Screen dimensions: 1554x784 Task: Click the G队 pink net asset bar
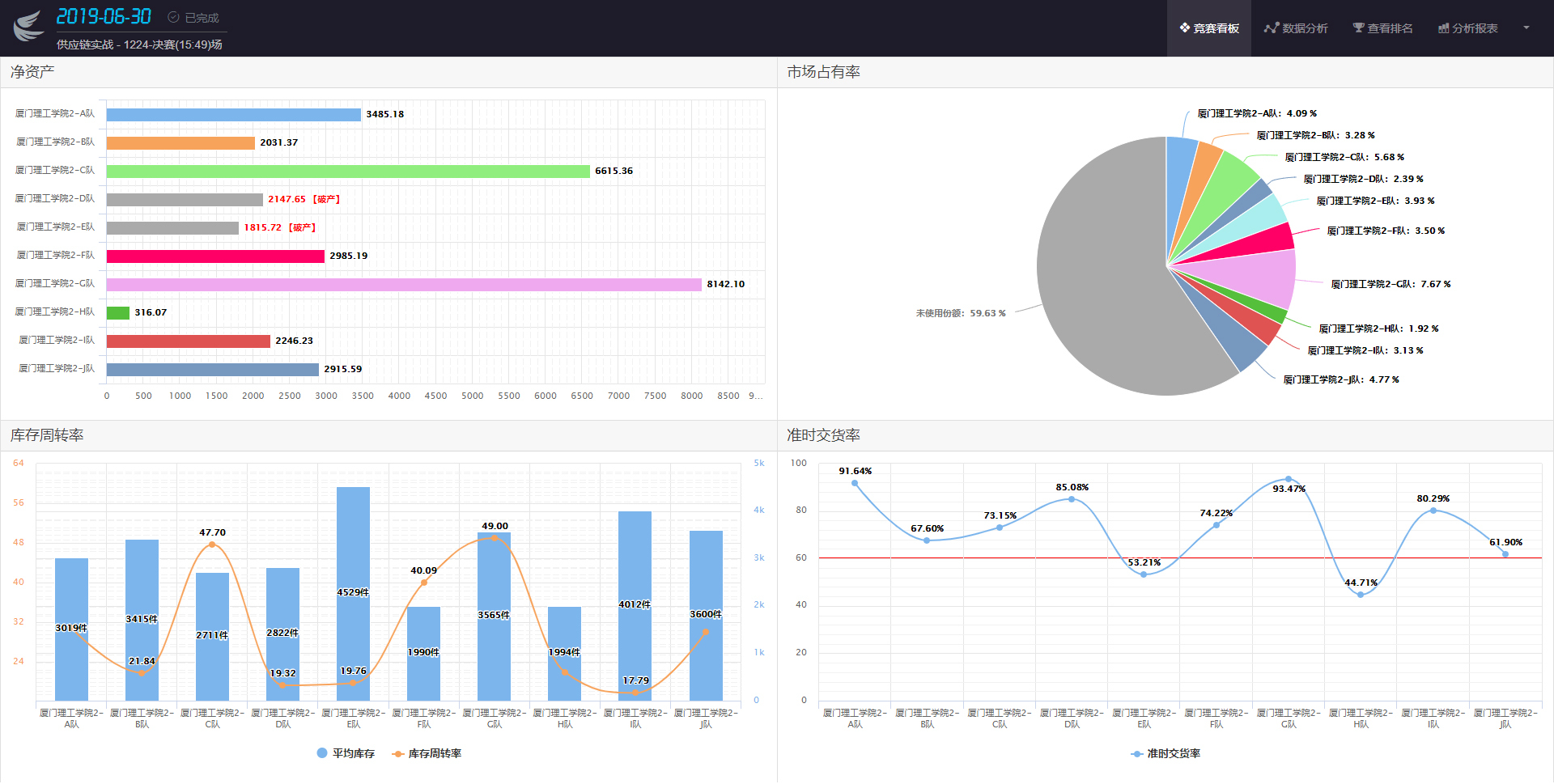tap(404, 285)
